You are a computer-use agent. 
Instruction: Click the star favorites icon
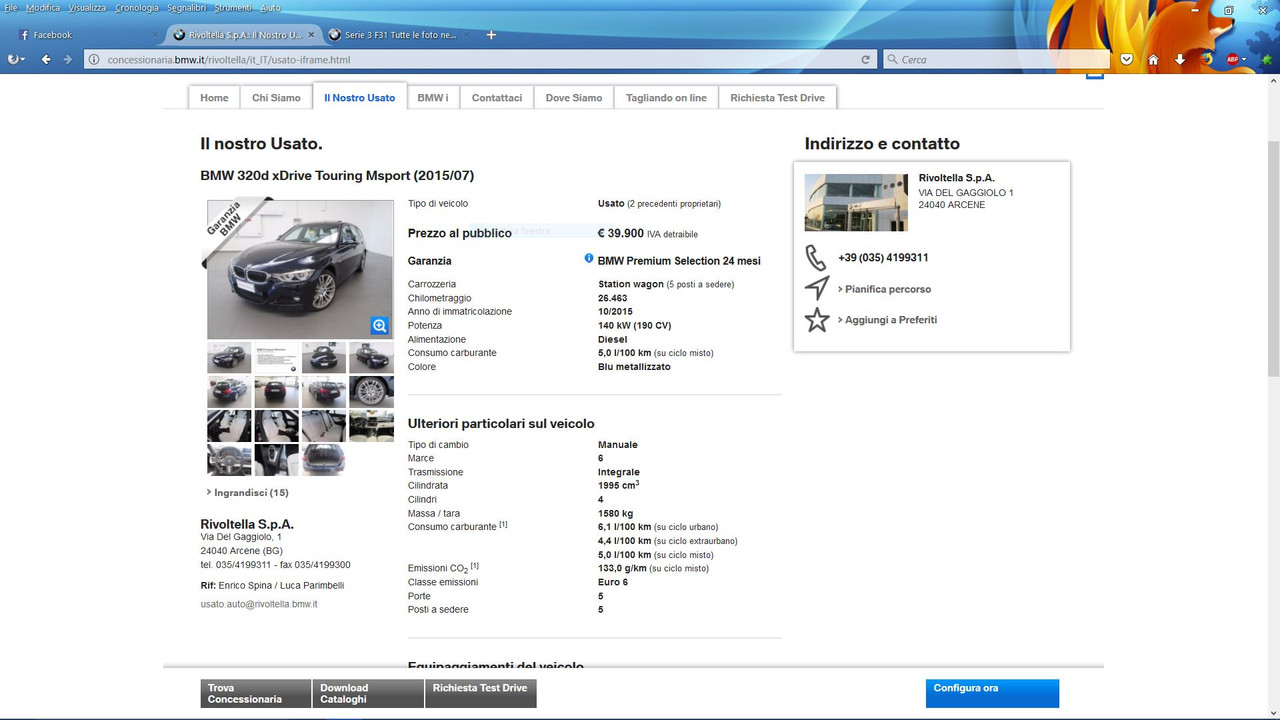click(x=817, y=320)
